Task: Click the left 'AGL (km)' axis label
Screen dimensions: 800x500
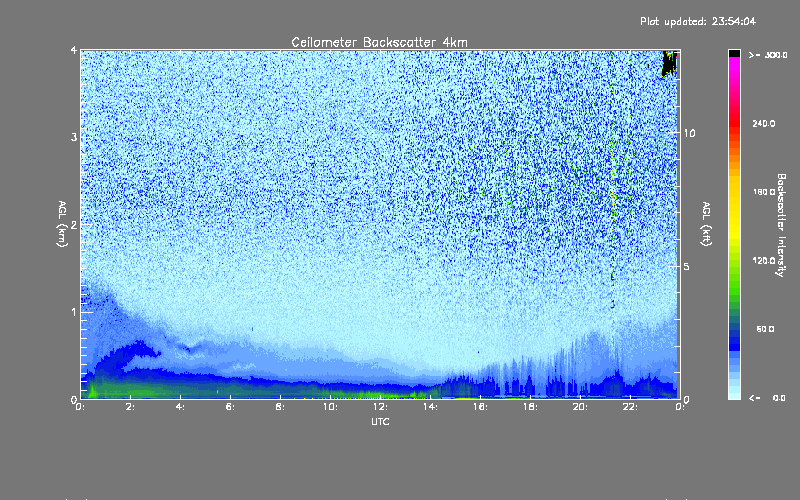Action: (62, 224)
